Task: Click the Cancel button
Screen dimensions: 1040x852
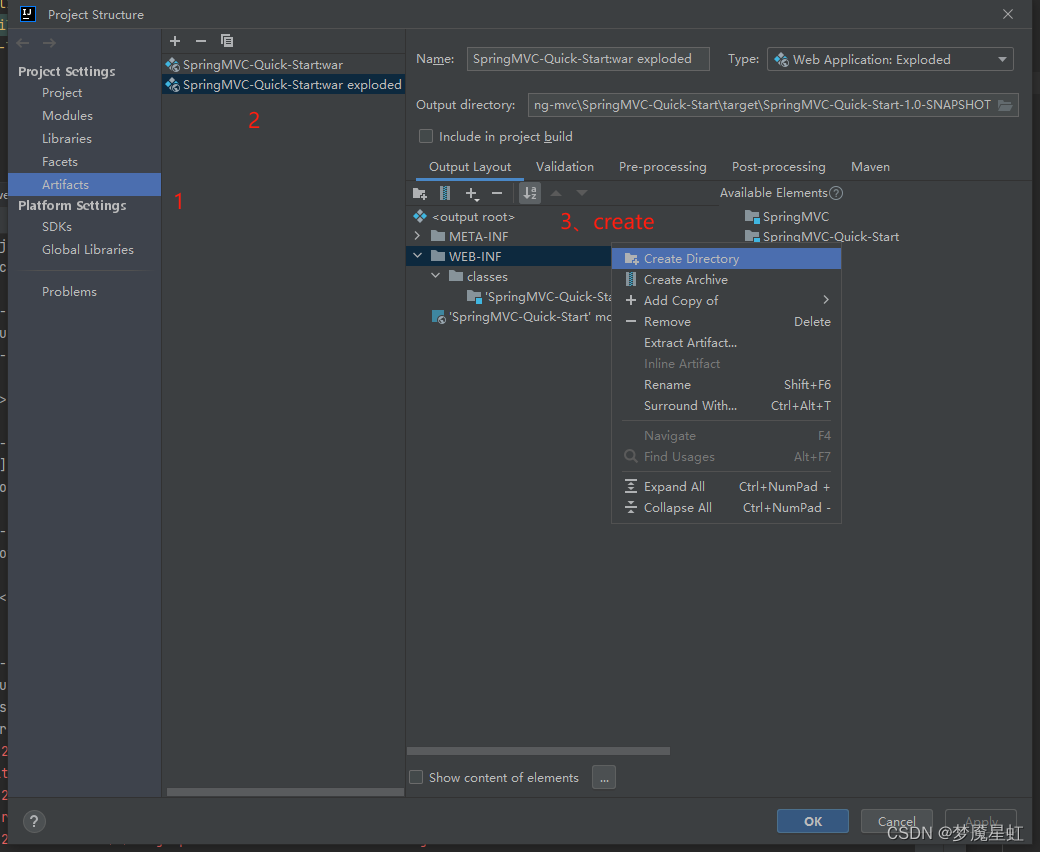Action: pos(897,822)
